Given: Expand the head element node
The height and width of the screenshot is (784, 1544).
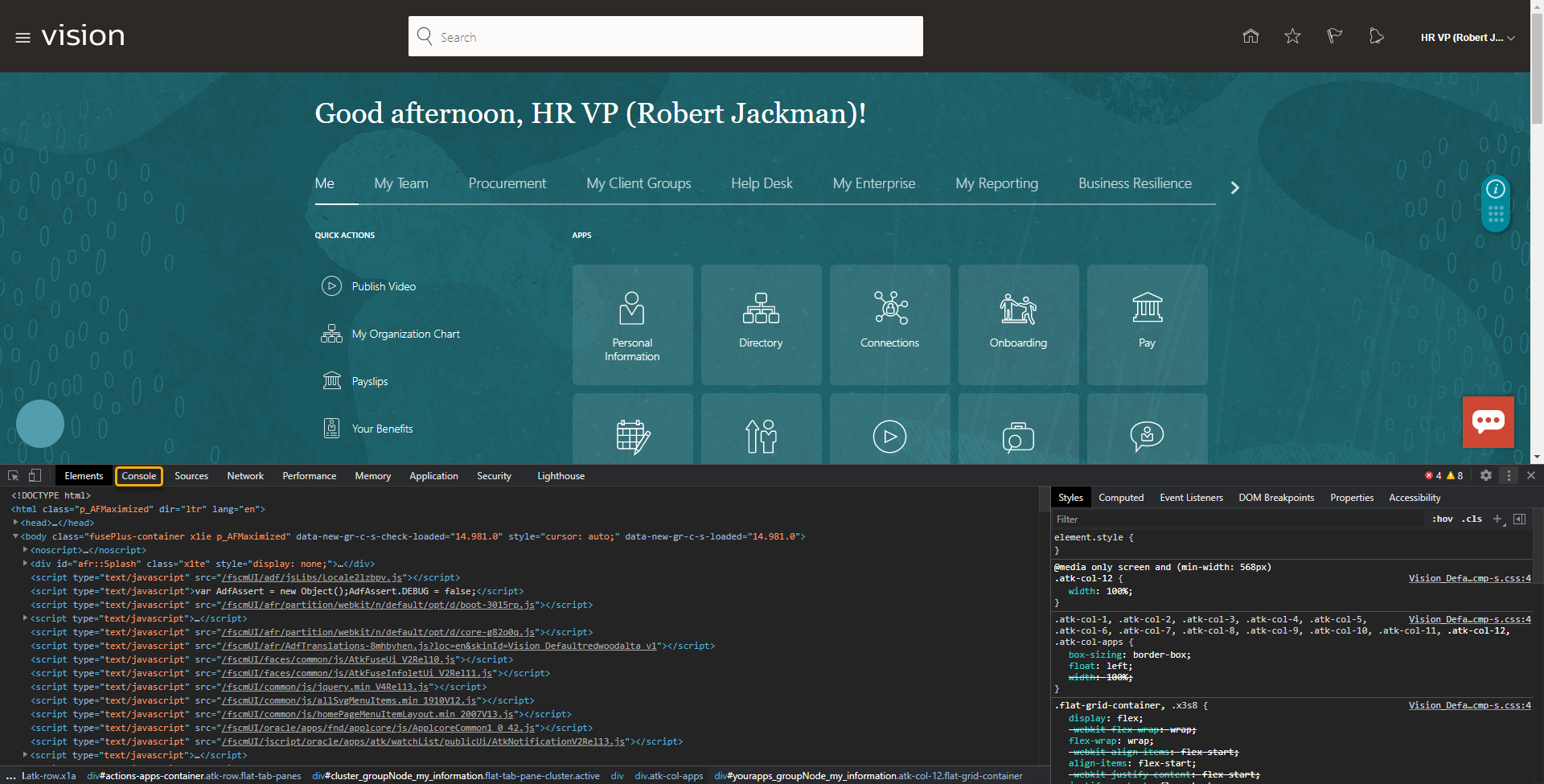Looking at the screenshot, I should 15,523.
